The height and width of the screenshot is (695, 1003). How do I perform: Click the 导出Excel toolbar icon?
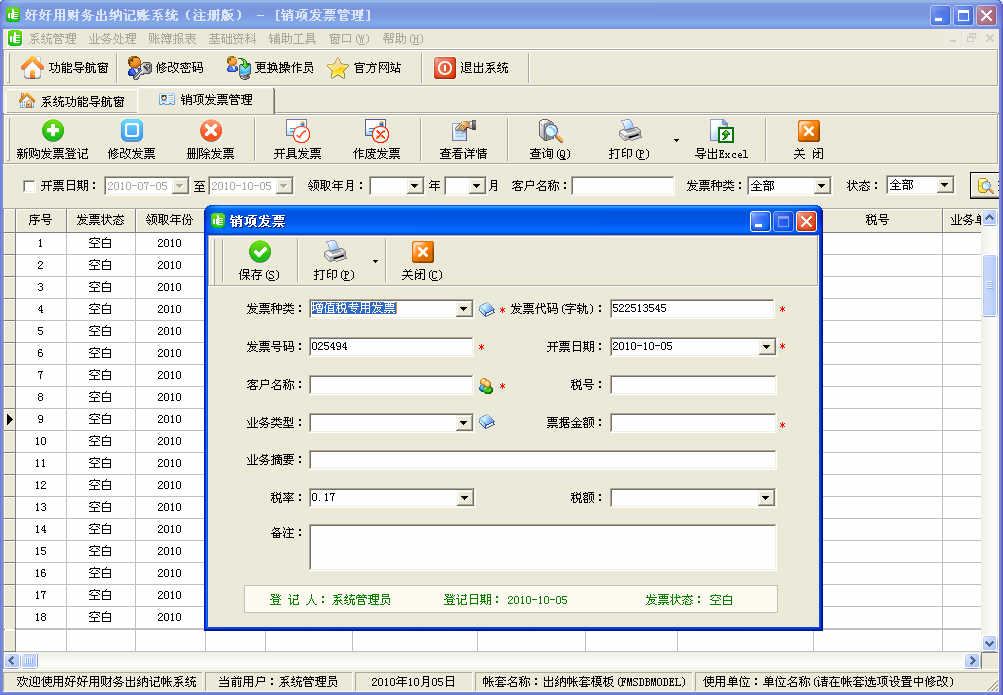pyautogui.click(x=721, y=131)
